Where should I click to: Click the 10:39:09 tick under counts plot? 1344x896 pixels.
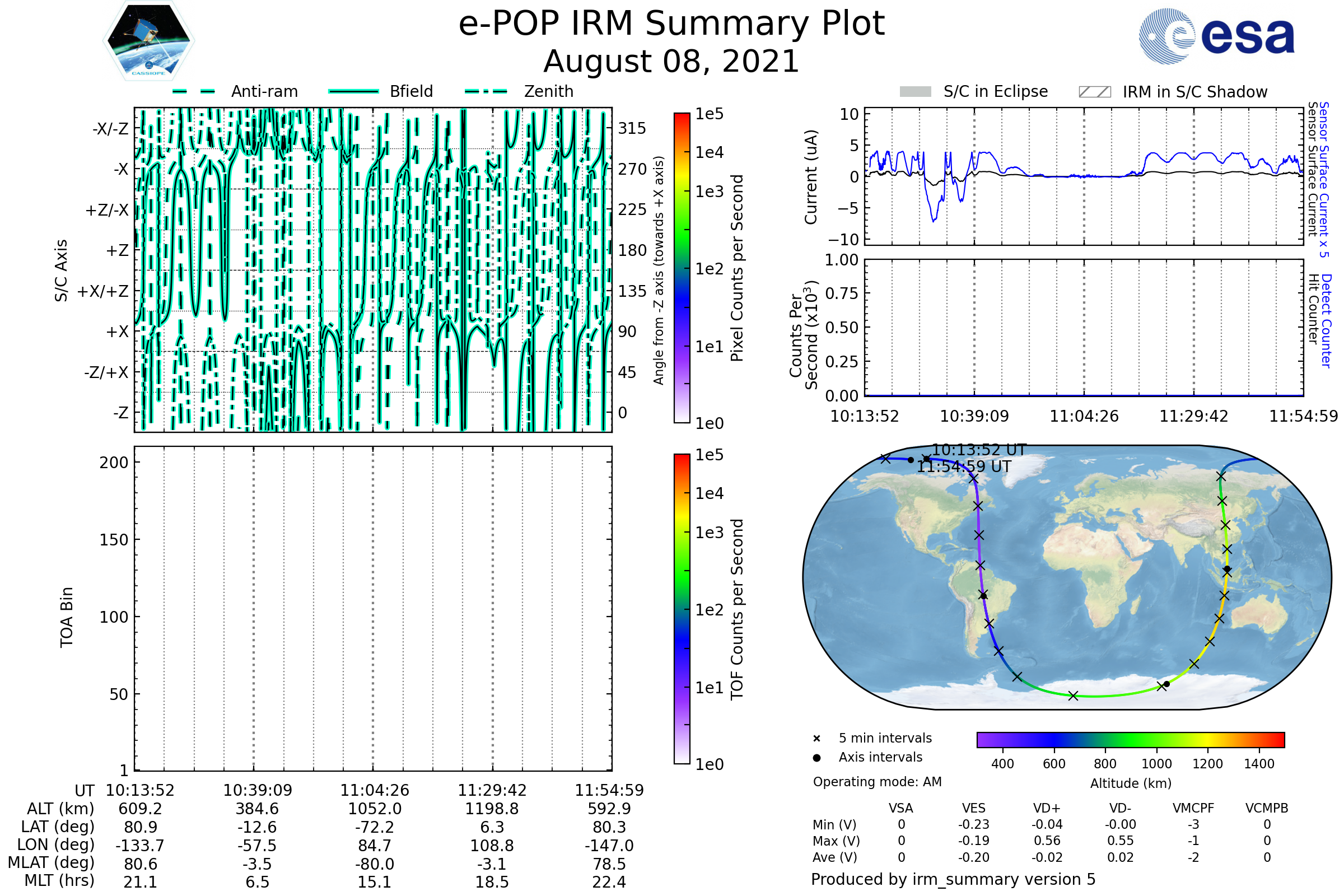point(974,416)
